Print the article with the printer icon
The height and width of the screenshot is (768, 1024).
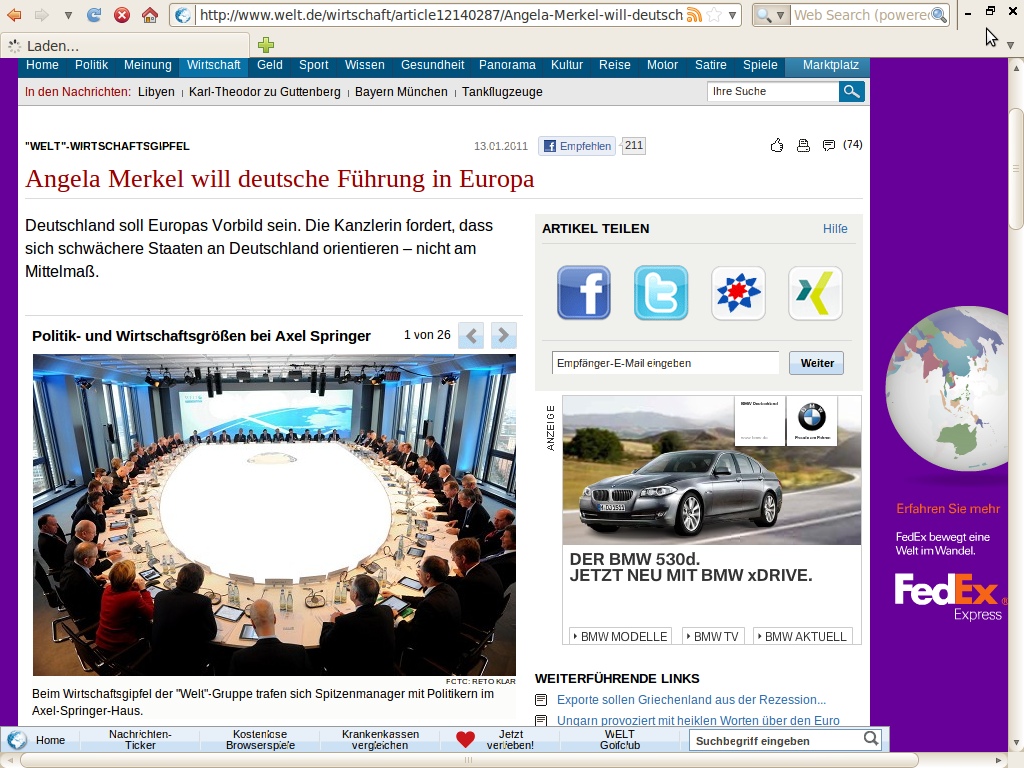click(803, 146)
